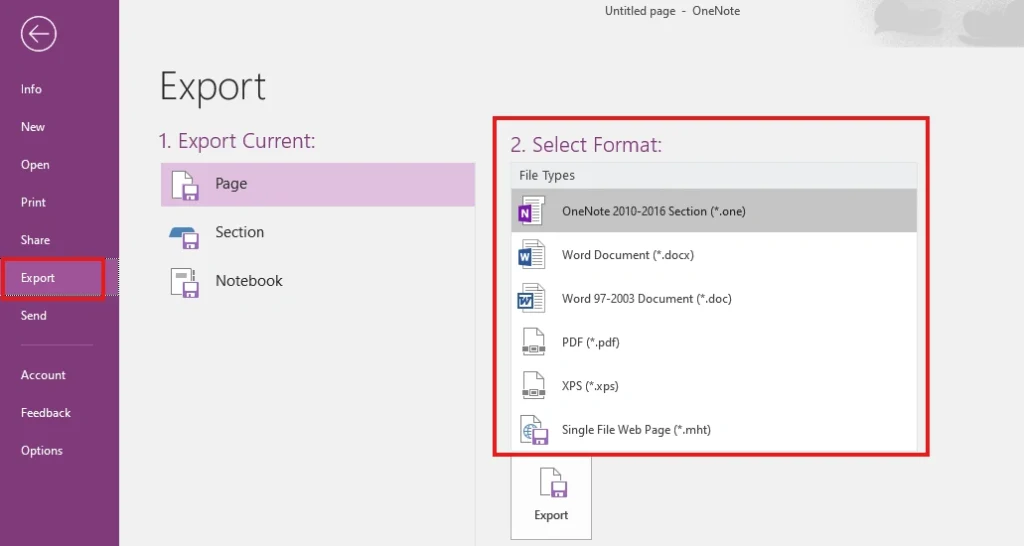Screen dimensions: 1024x546
Task: Choose XPS (*.xps) format
Action: pos(714,385)
